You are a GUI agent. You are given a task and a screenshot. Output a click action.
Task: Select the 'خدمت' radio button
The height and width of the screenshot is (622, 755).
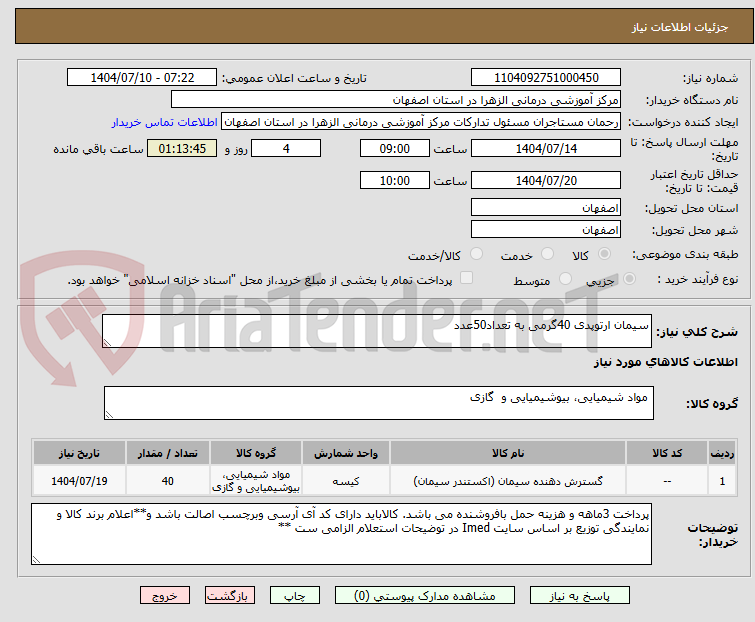[x=547, y=254]
